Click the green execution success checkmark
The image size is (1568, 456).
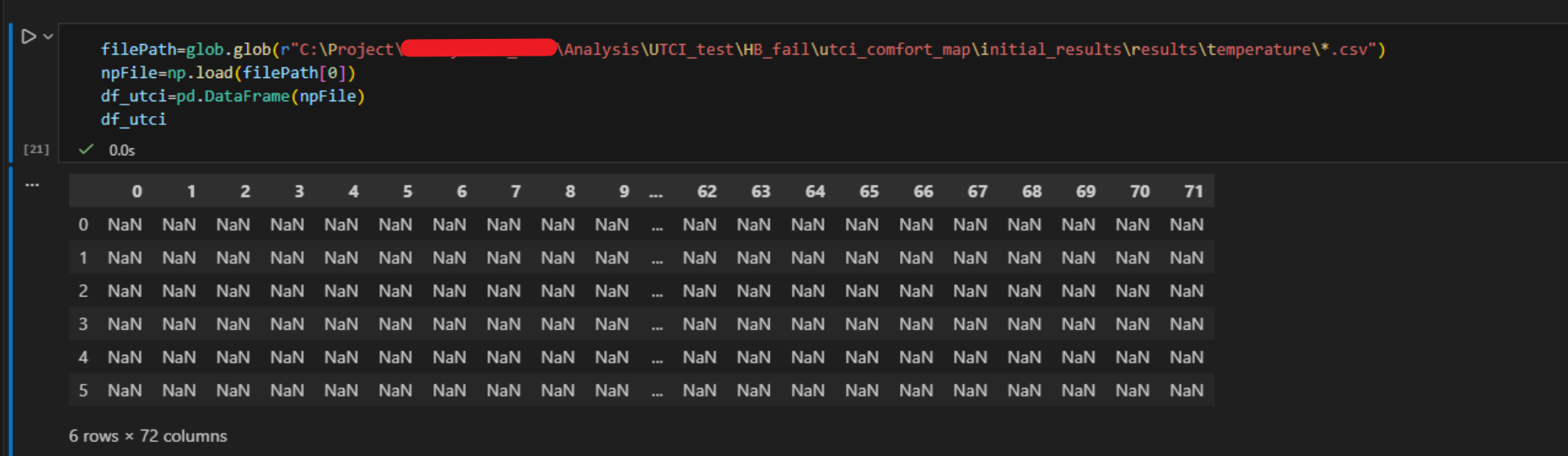pos(85,149)
